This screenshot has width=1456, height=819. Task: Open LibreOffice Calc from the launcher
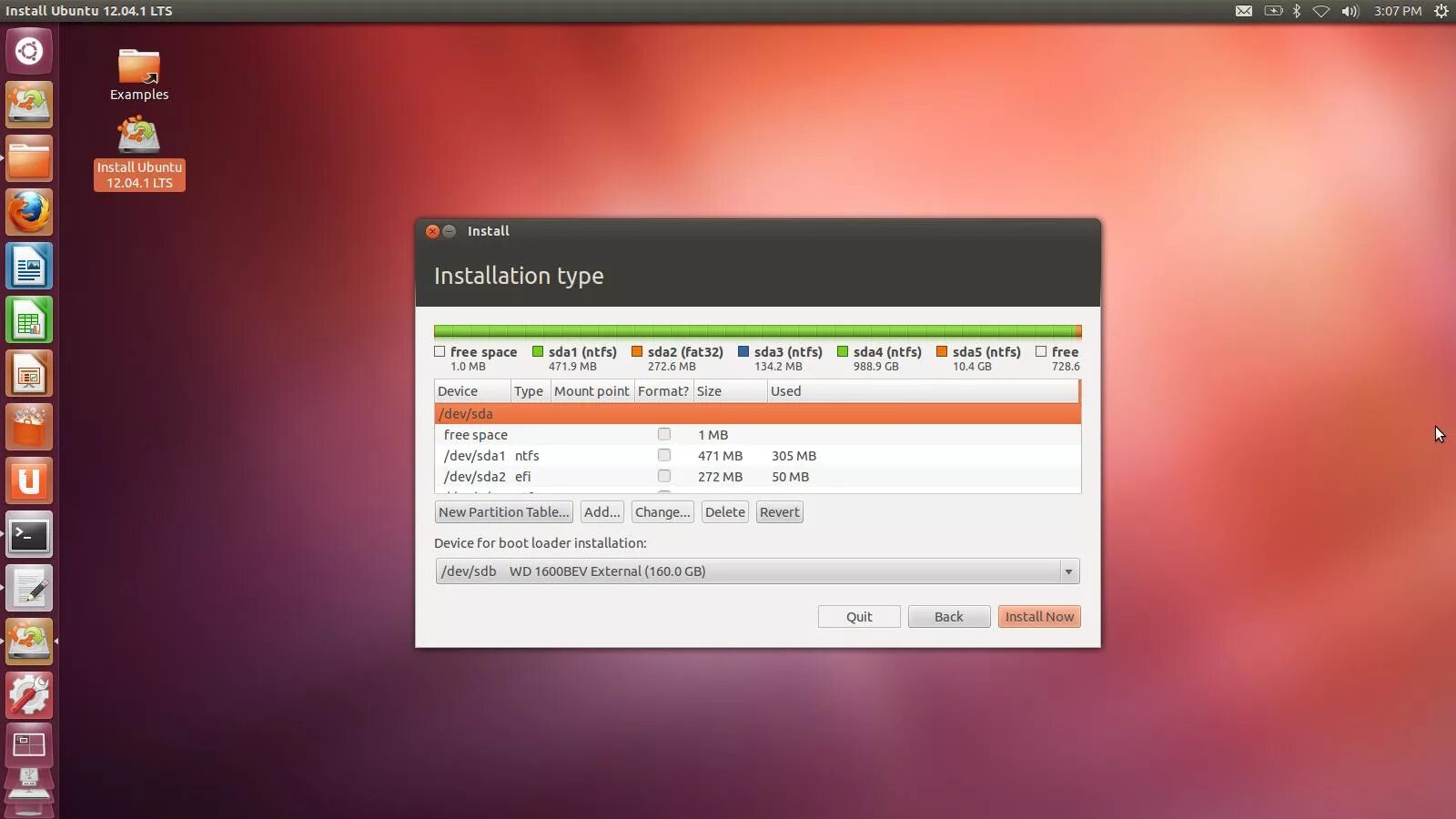click(x=29, y=319)
